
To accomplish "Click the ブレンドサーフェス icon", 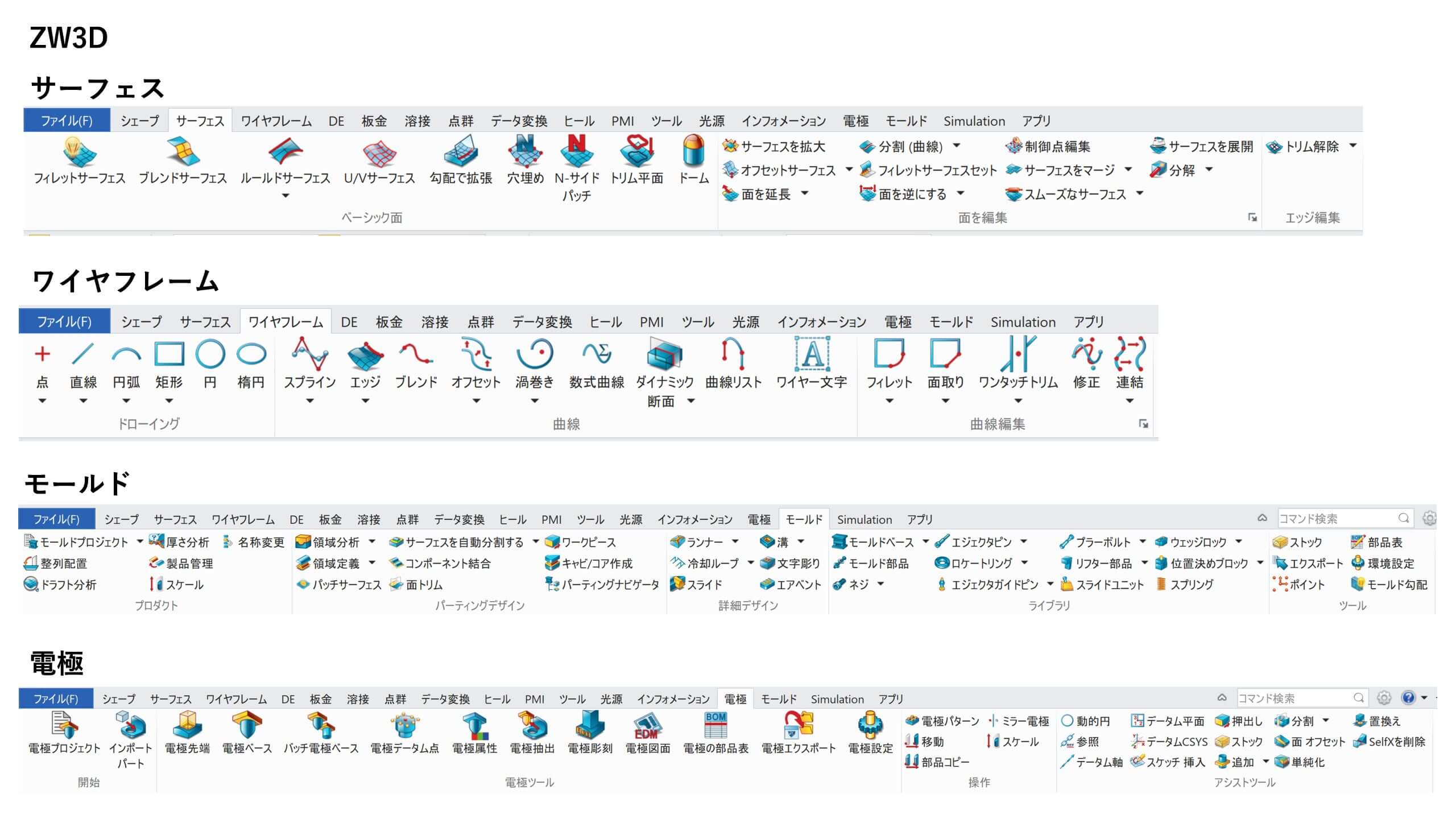I will click(183, 151).
